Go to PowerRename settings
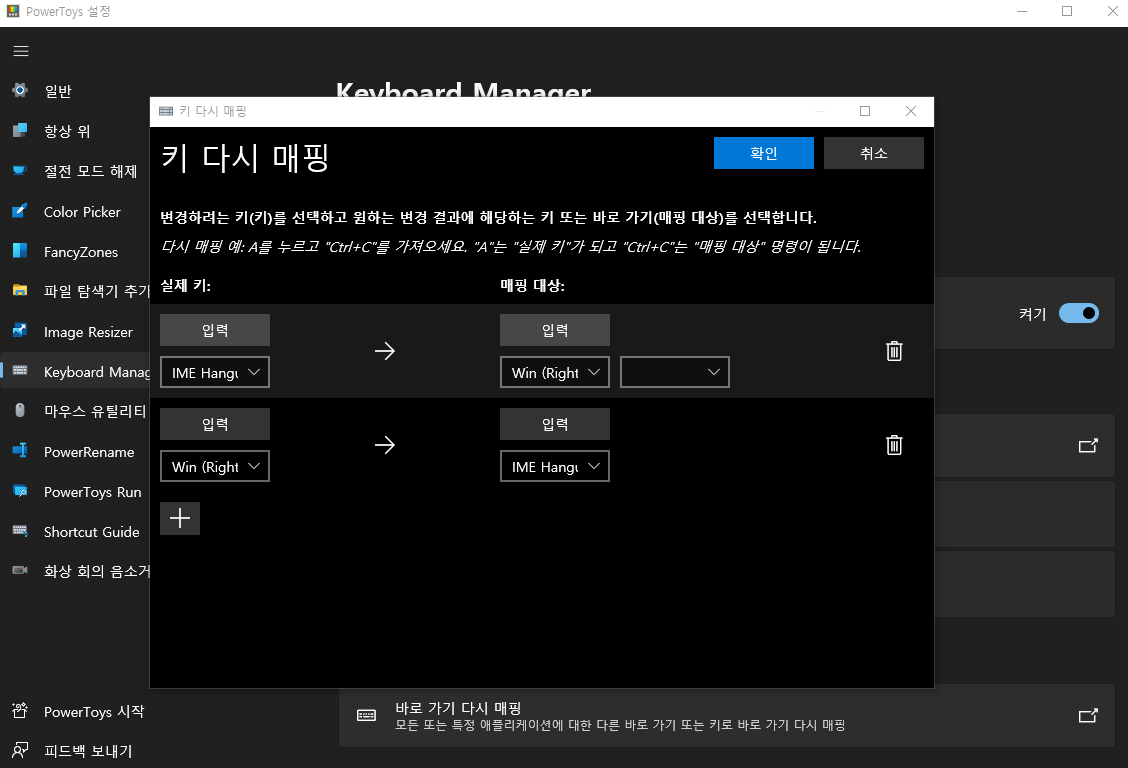 coord(88,452)
